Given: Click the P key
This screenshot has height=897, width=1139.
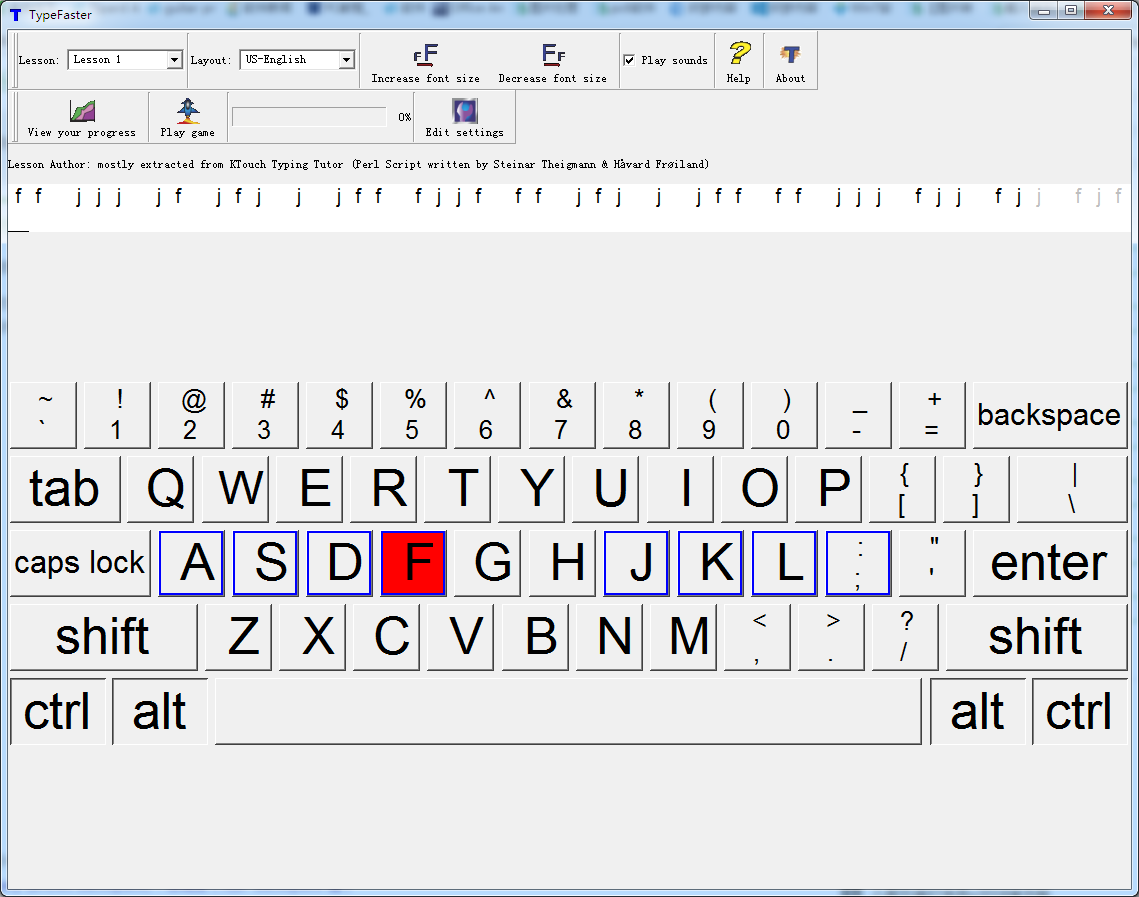Looking at the screenshot, I should coord(829,489).
